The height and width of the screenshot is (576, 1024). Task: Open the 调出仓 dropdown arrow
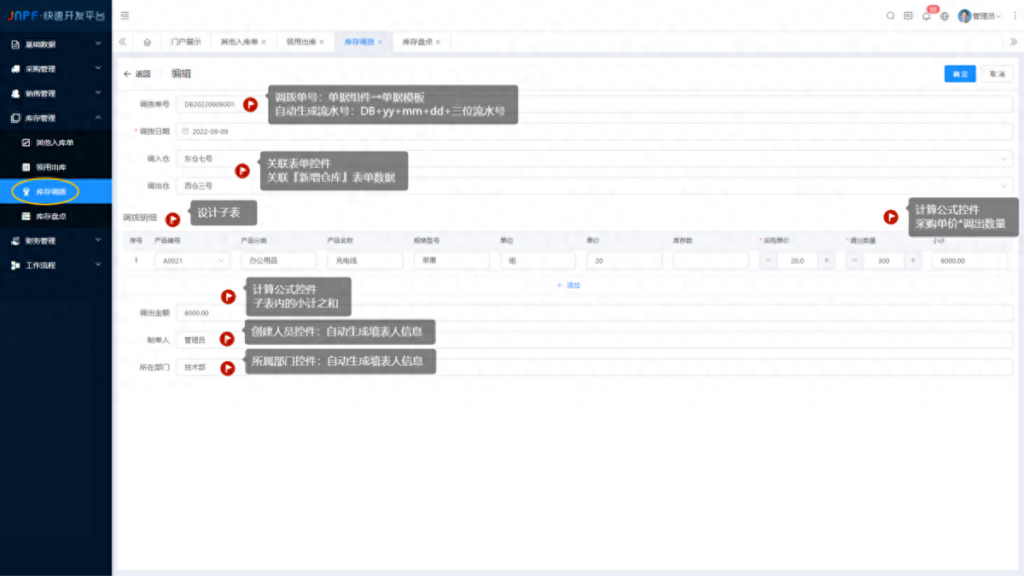tap(1004, 186)
